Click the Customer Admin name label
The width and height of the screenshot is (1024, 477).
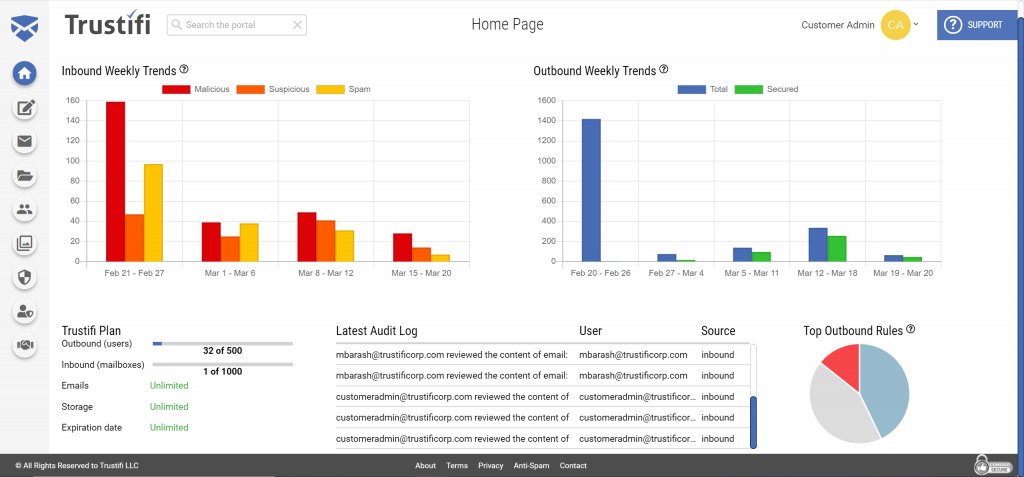click(x=838, y=25)
